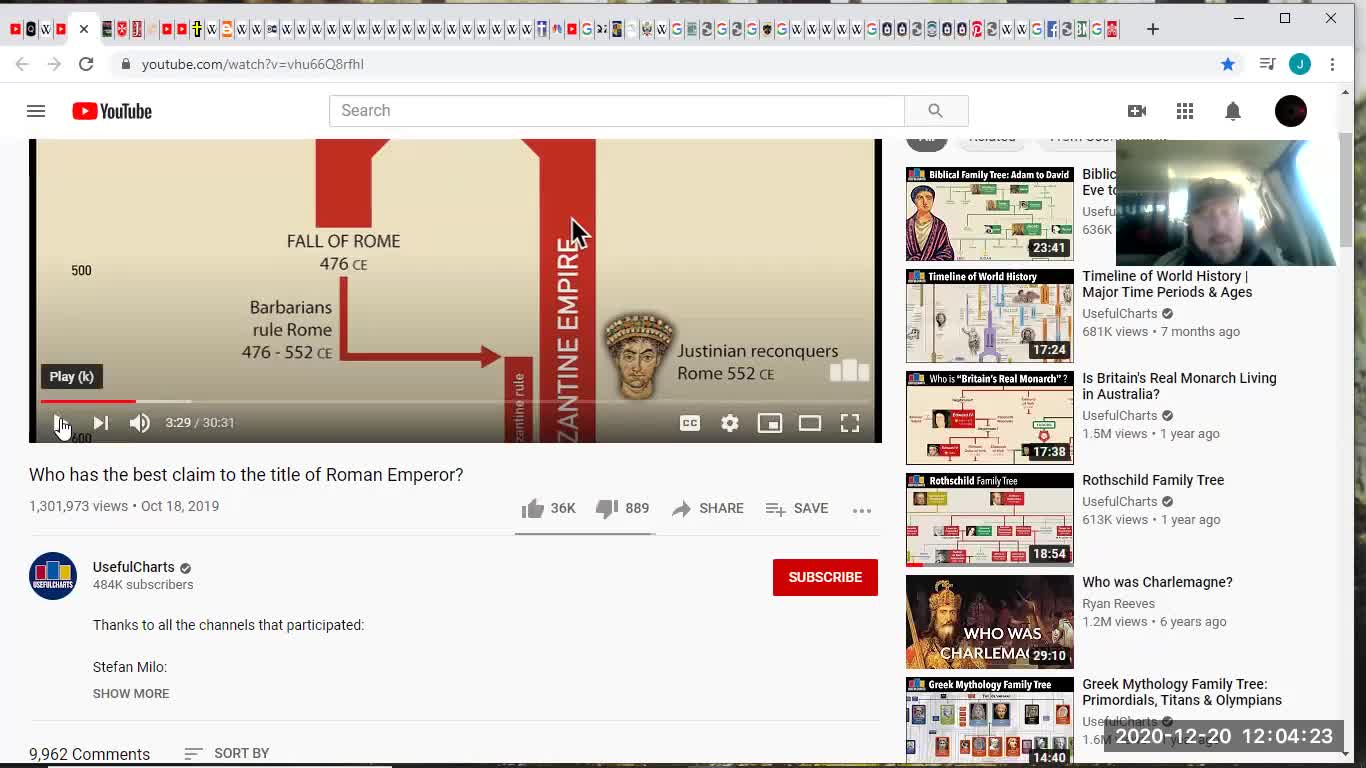
Task: Click the YouTube search field
Action: click(x=617, y=111)
